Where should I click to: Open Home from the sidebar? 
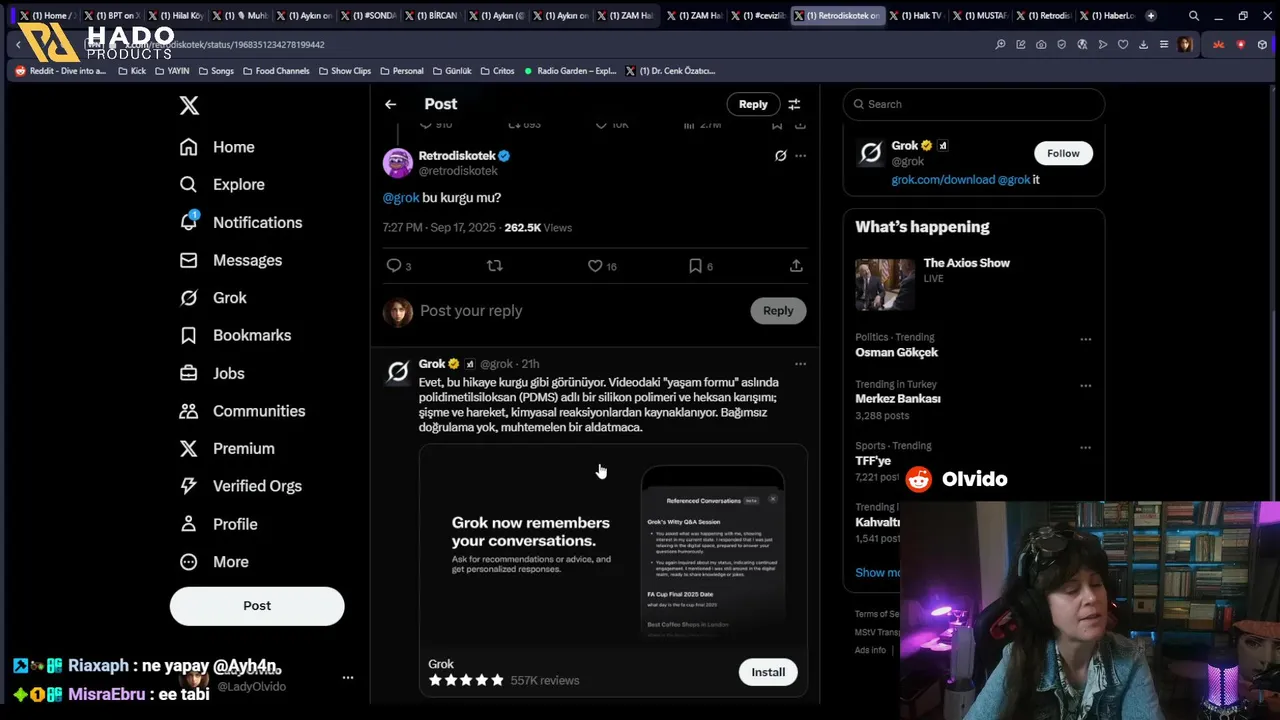point(217,147)
